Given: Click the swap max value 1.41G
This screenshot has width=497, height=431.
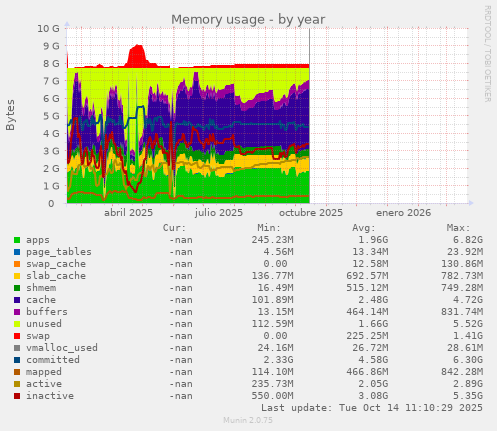Looking at the screenshot, I should tap(468, 336).
